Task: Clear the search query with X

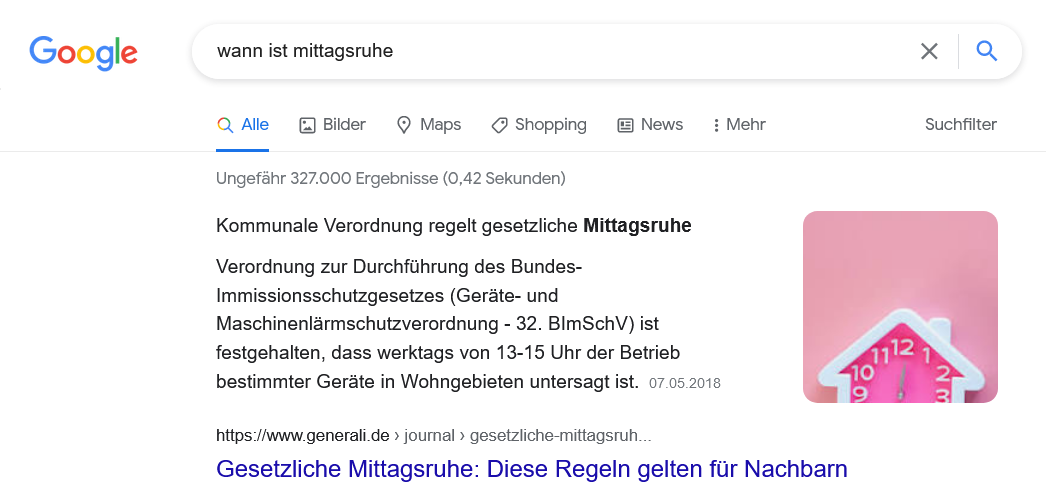Action: point(929,51)
